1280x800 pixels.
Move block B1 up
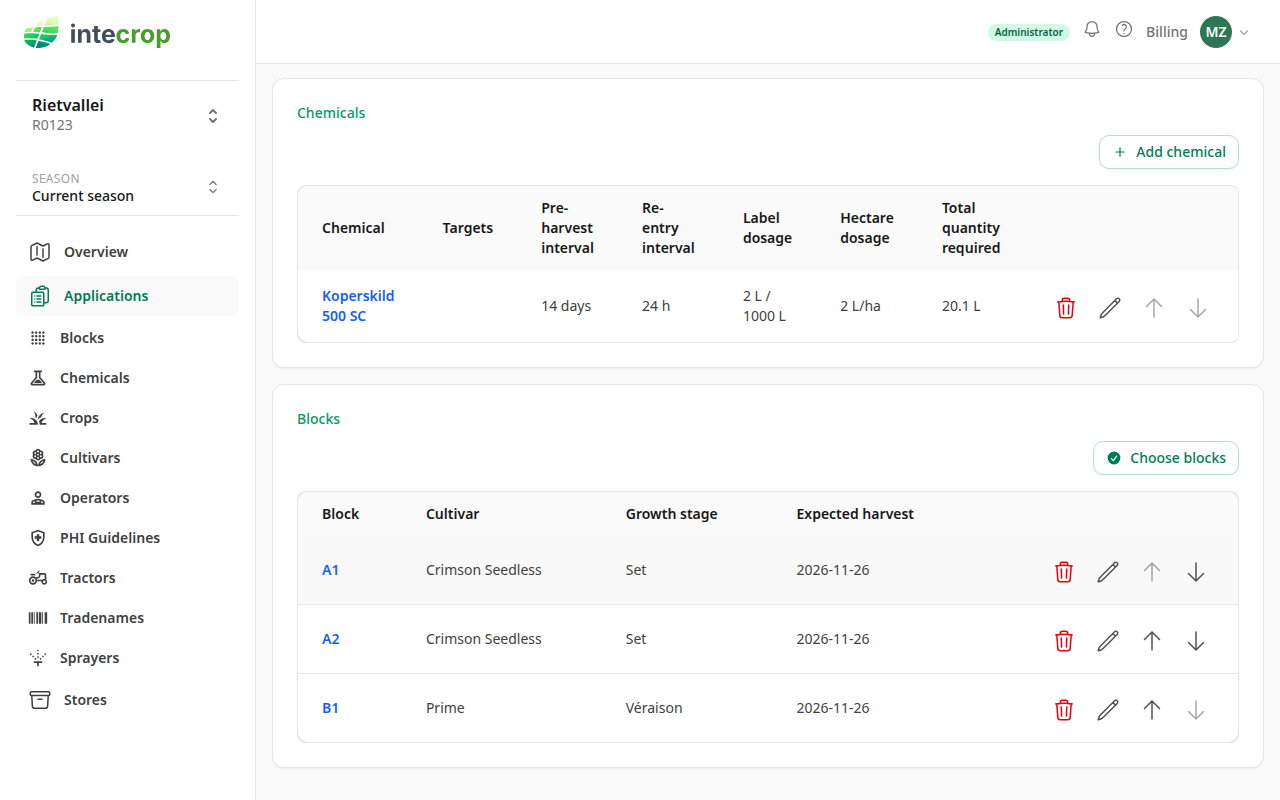tap(1152, 710)
